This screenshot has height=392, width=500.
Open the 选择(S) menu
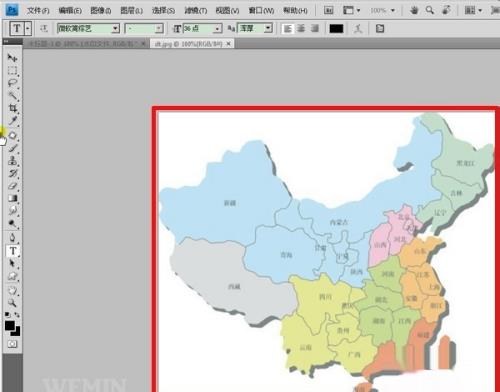pos(163,11)
